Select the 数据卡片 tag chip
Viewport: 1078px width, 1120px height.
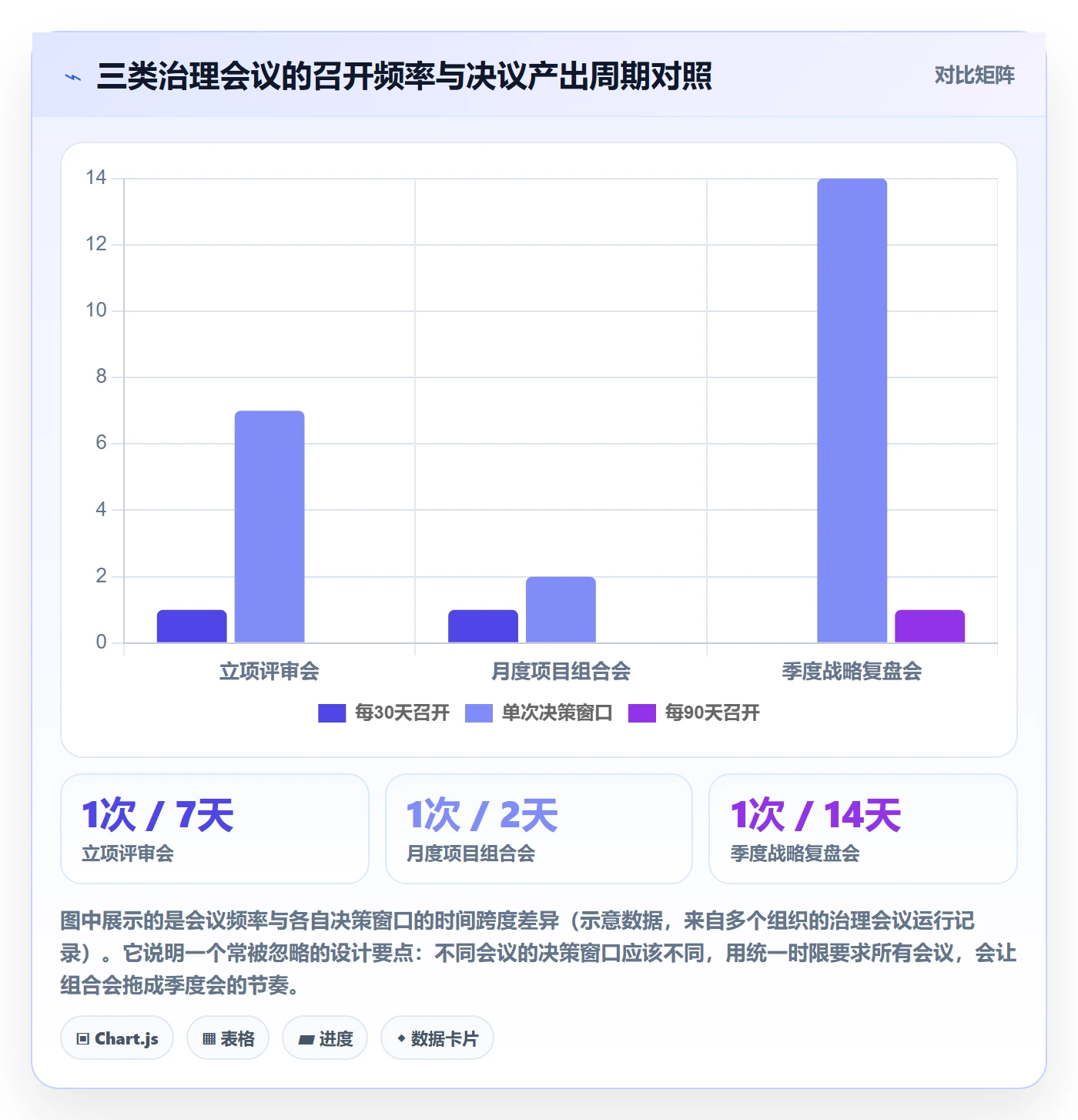[x=437, y=1038]
